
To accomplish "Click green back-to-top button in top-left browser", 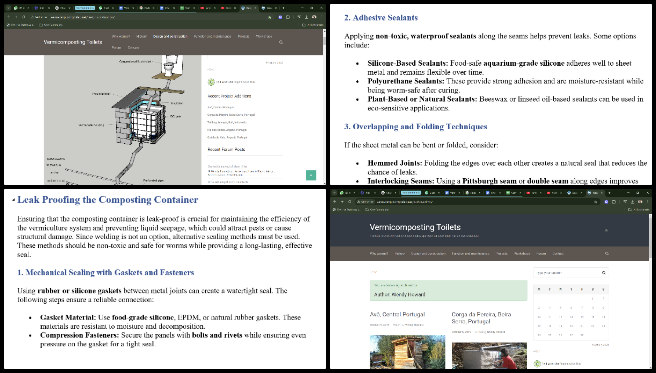I will (x=311, y=175).
